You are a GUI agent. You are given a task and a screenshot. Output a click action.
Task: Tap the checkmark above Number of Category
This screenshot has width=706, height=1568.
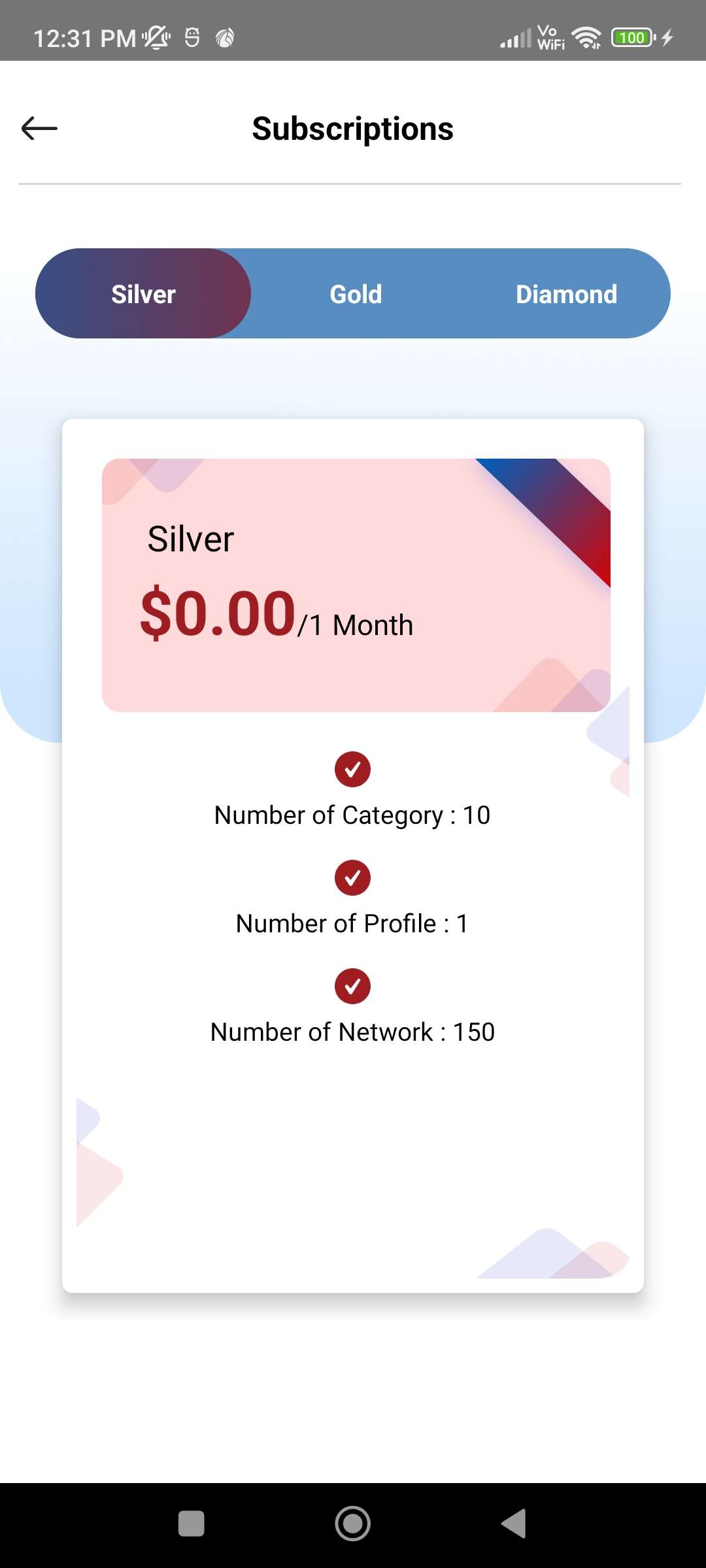point(352,770)
